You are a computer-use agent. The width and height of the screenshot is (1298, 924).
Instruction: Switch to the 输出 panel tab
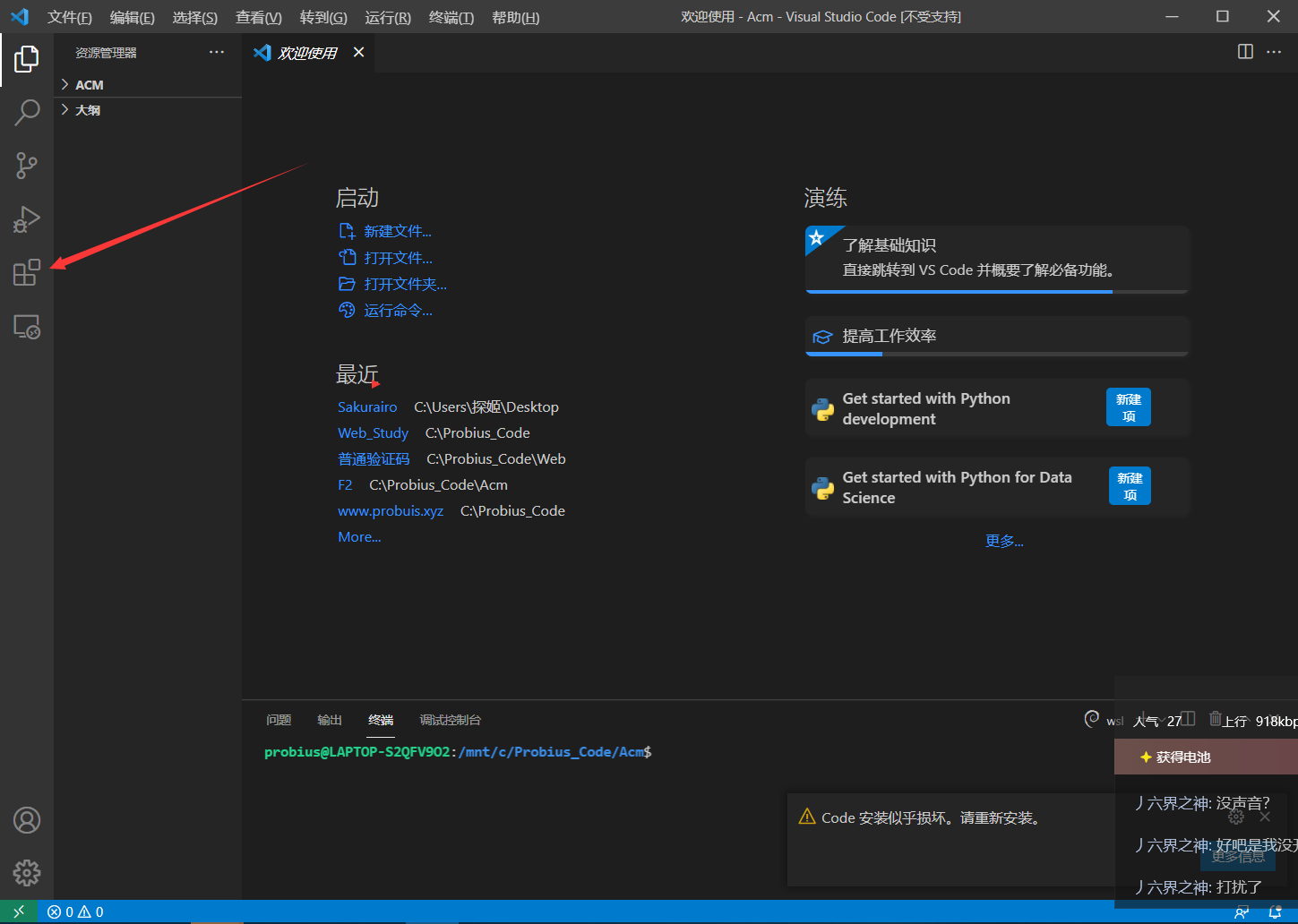(330, 720)
